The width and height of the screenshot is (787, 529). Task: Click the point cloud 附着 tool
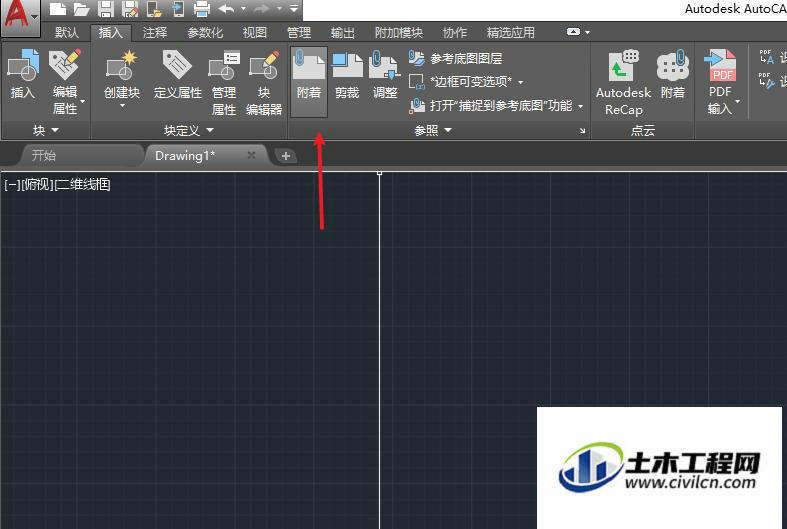(x=673, y=74)
